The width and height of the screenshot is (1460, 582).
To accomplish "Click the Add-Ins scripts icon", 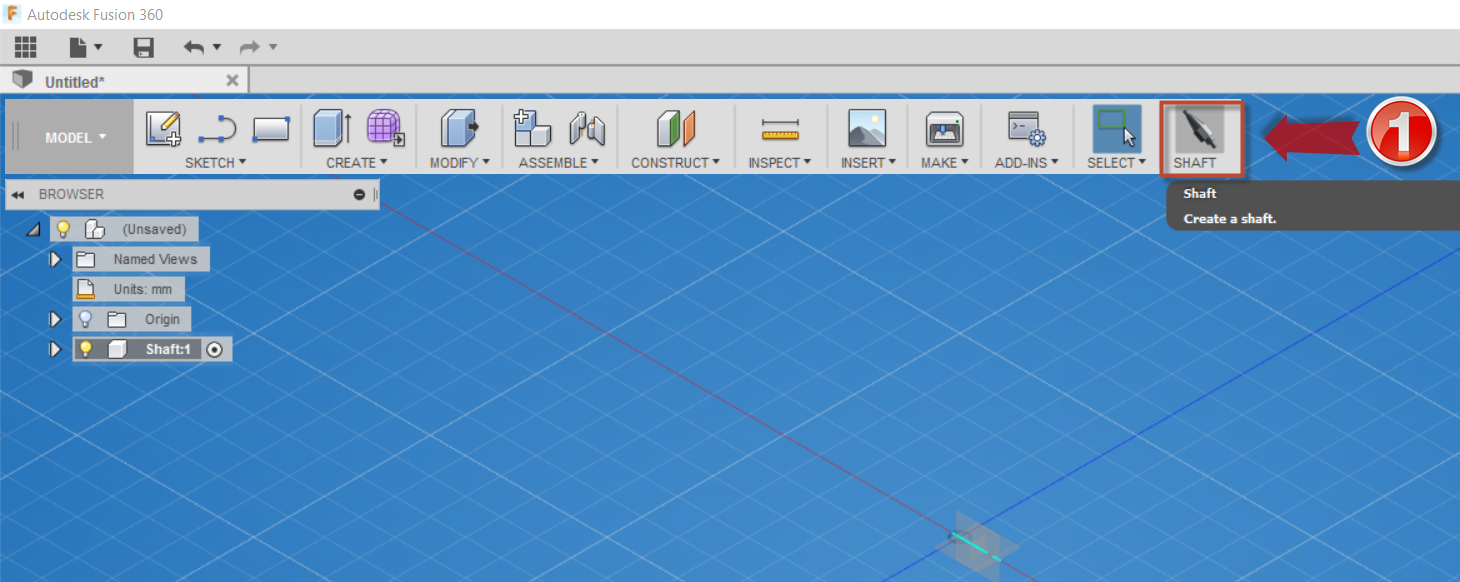I will click(x=1026, y=130).
